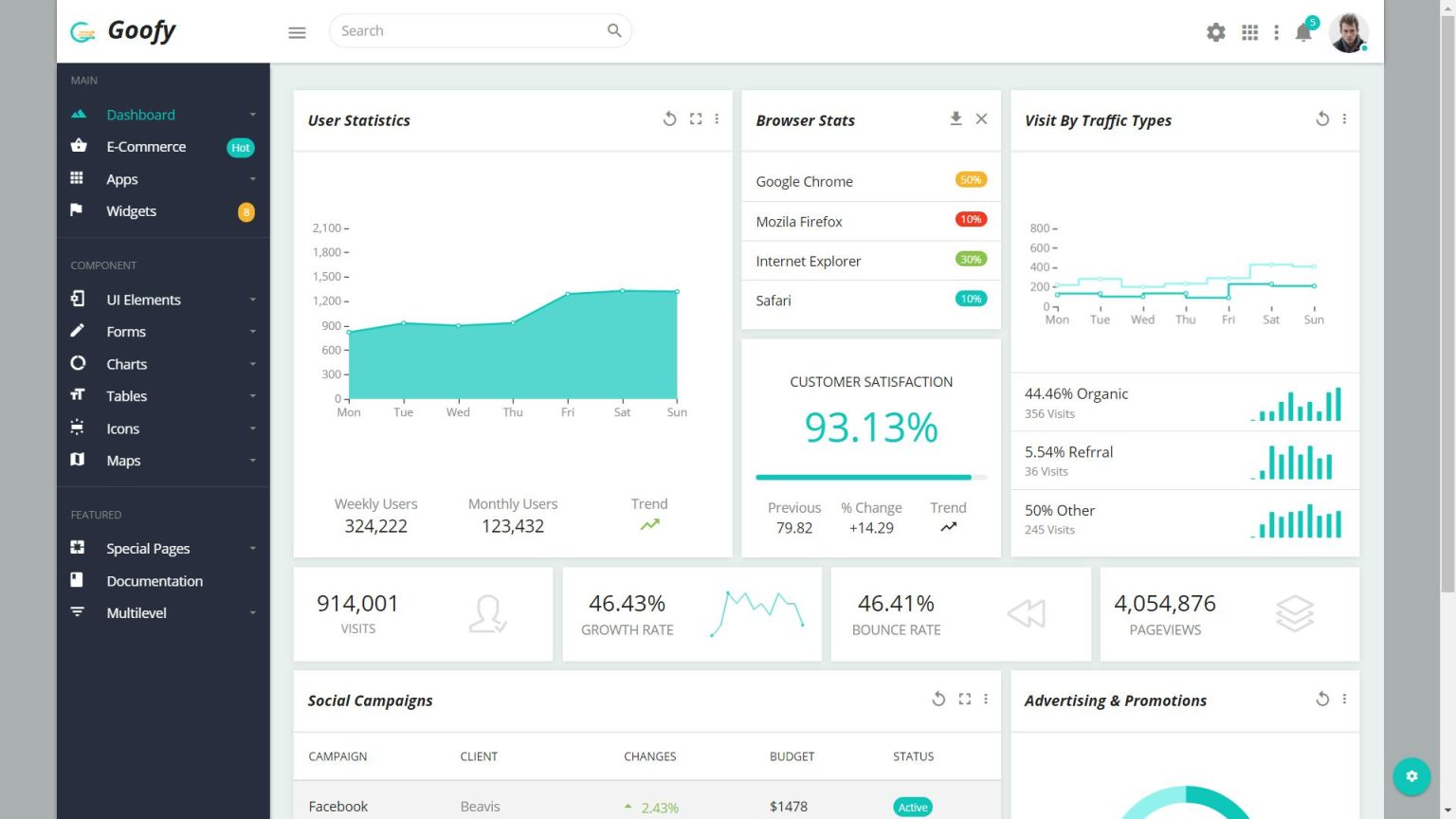
Task: Open the apps grid launcher in the header
Action: (x=1249, y=31)
